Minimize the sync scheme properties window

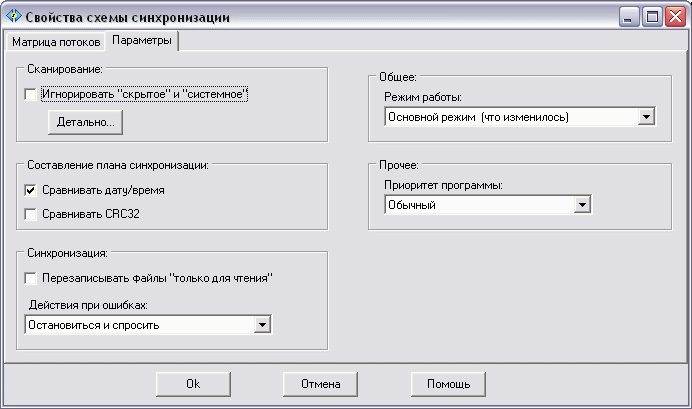(630, 17)
